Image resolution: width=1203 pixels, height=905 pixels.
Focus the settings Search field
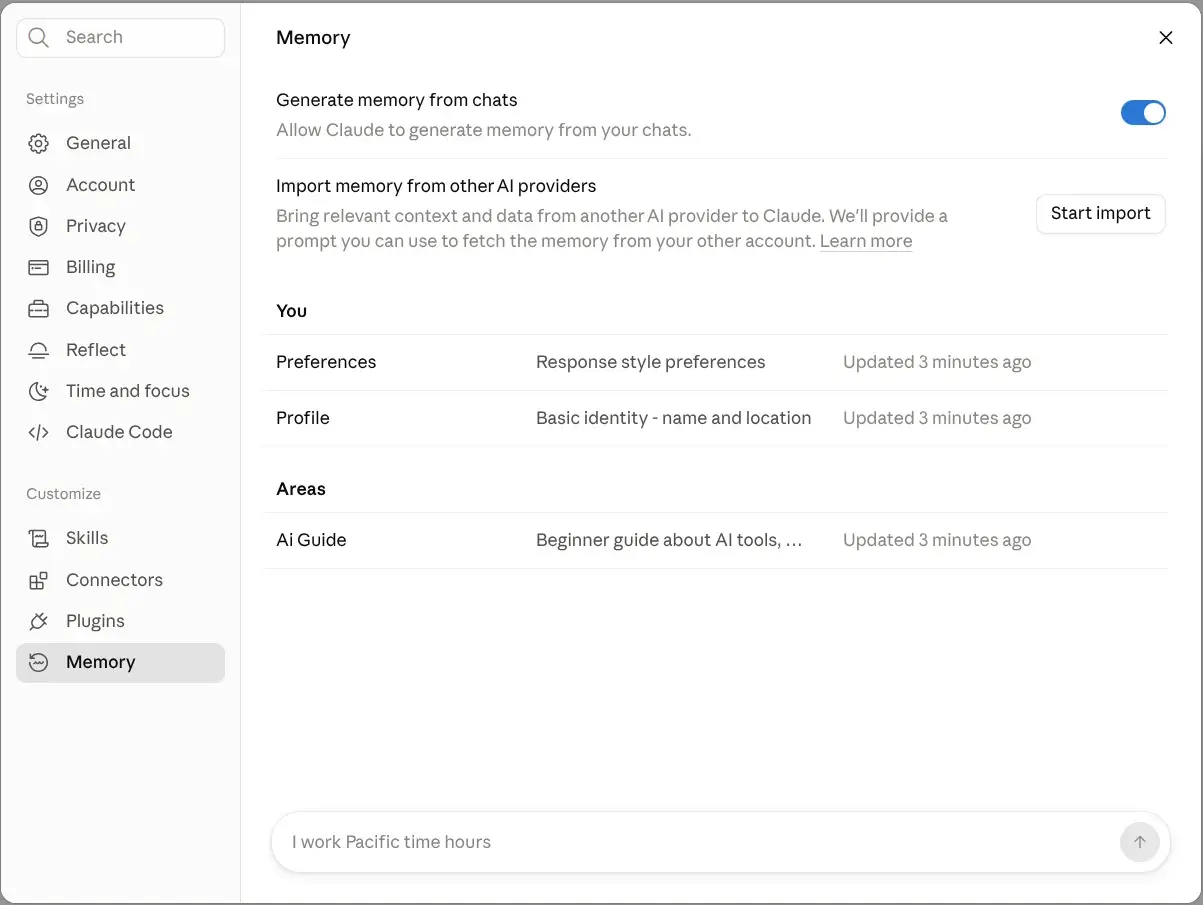(x=120, y=38)
